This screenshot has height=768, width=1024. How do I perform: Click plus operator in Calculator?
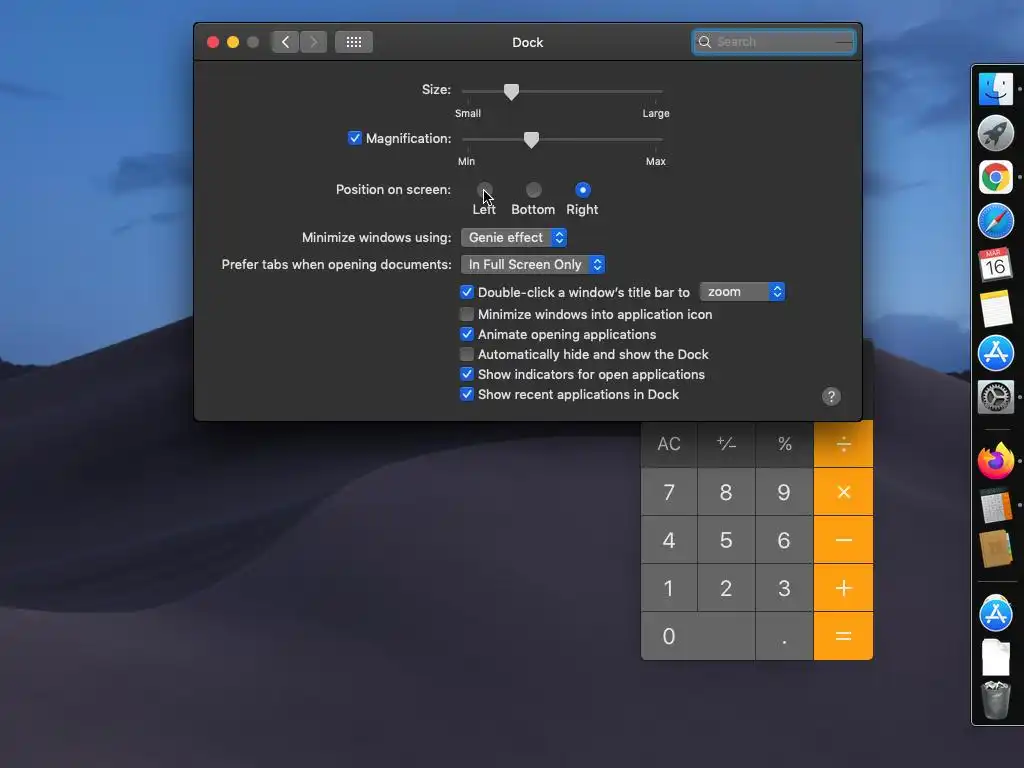(x=843, y=588)
